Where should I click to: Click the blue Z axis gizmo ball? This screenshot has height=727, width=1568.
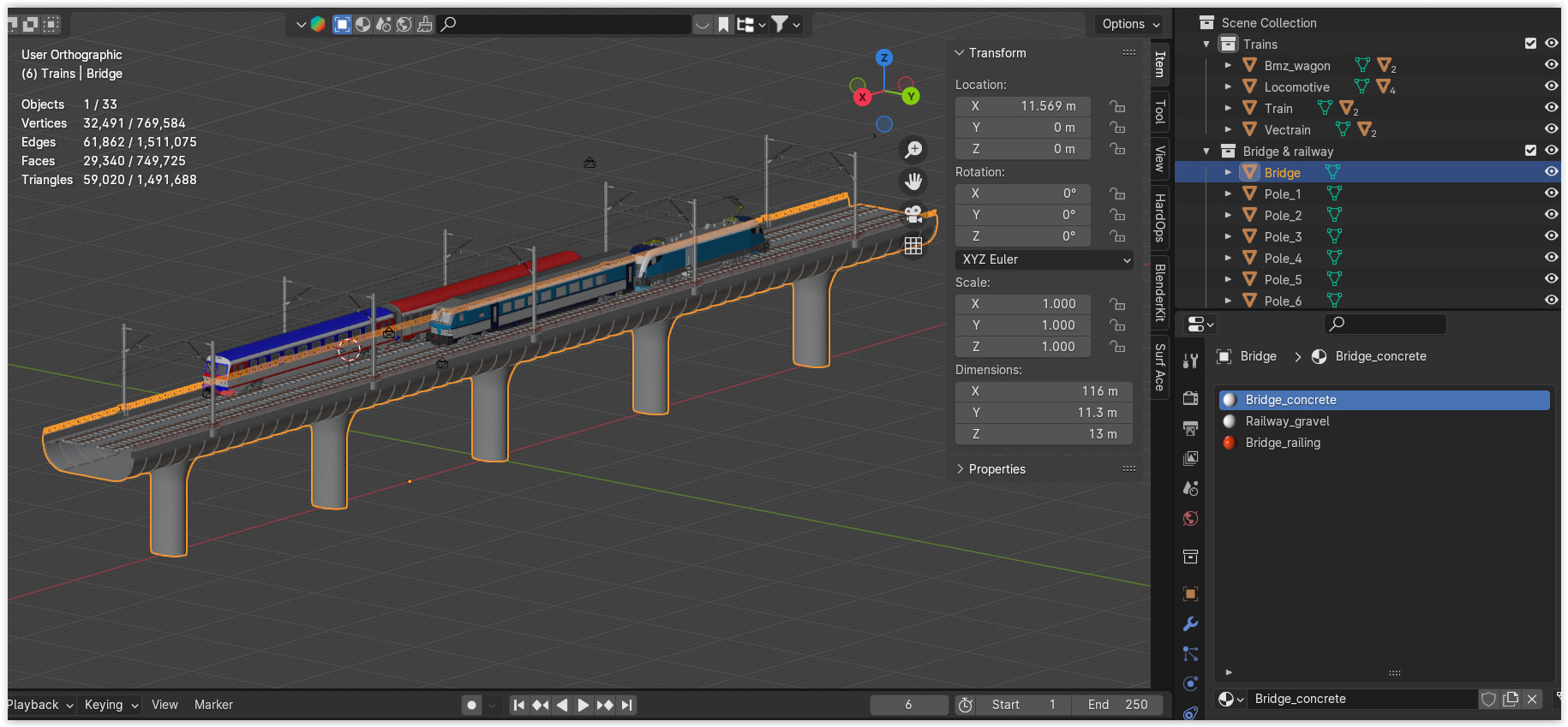tap(884, 58)
